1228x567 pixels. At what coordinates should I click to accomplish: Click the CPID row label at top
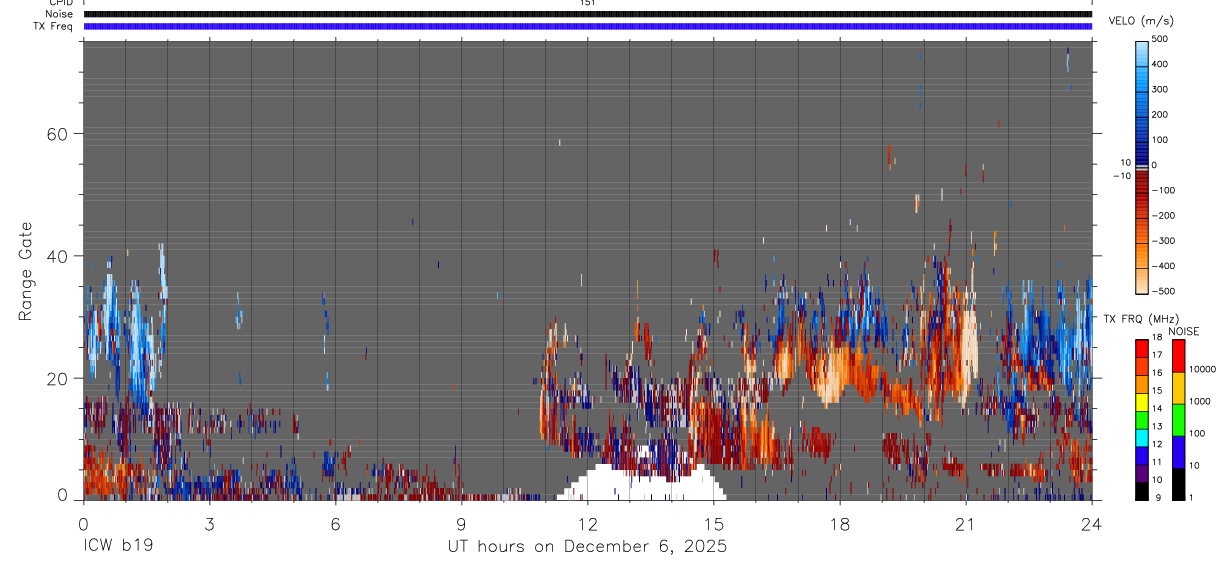click(x=59, y=3)
